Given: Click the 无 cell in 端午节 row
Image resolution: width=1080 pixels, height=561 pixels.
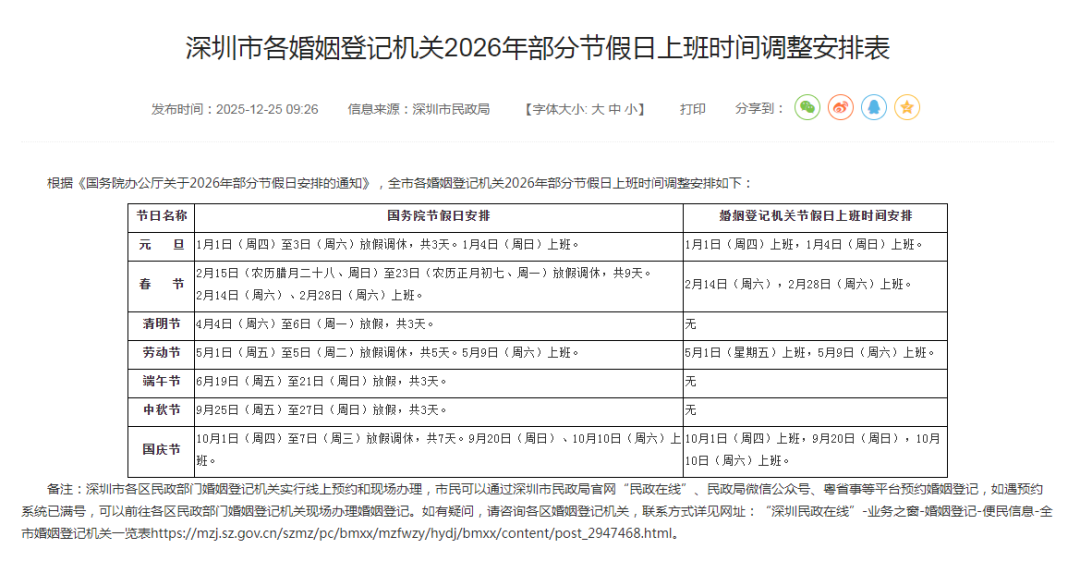Looking at the screenshot, I should click(816, 381).
